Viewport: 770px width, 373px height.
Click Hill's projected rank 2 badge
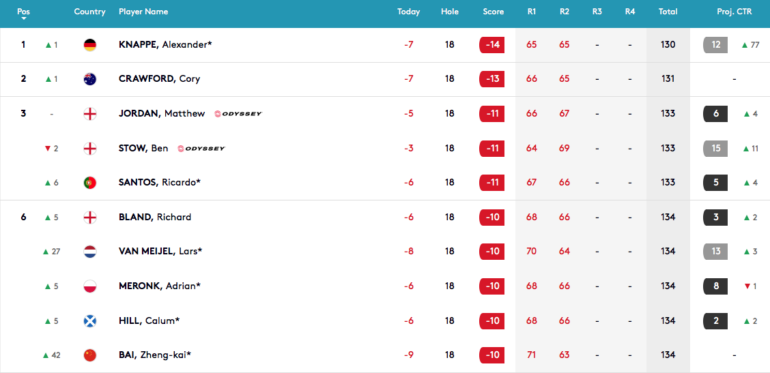(x=716, y=320)
